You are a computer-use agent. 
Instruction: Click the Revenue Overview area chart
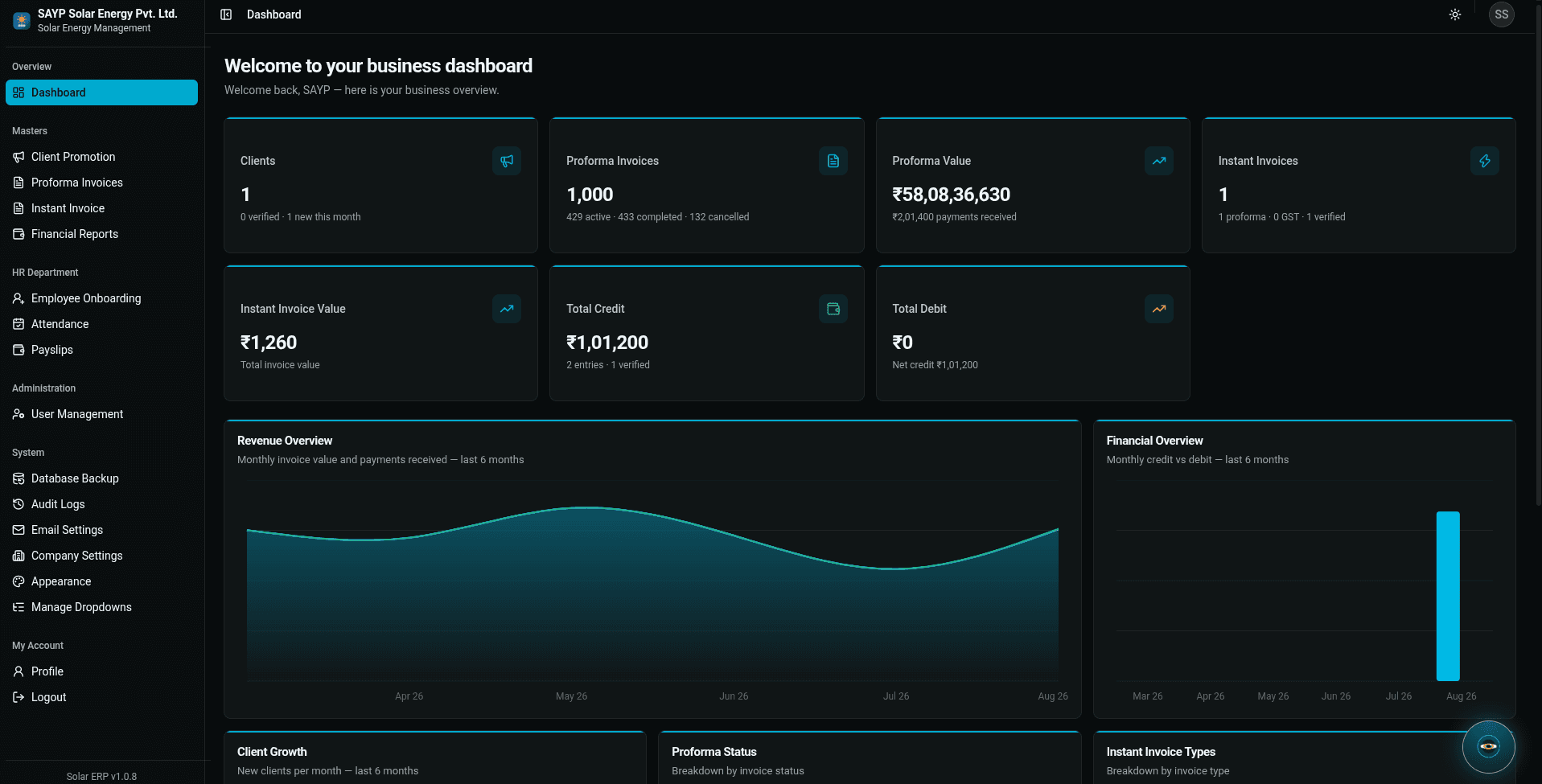652,593
